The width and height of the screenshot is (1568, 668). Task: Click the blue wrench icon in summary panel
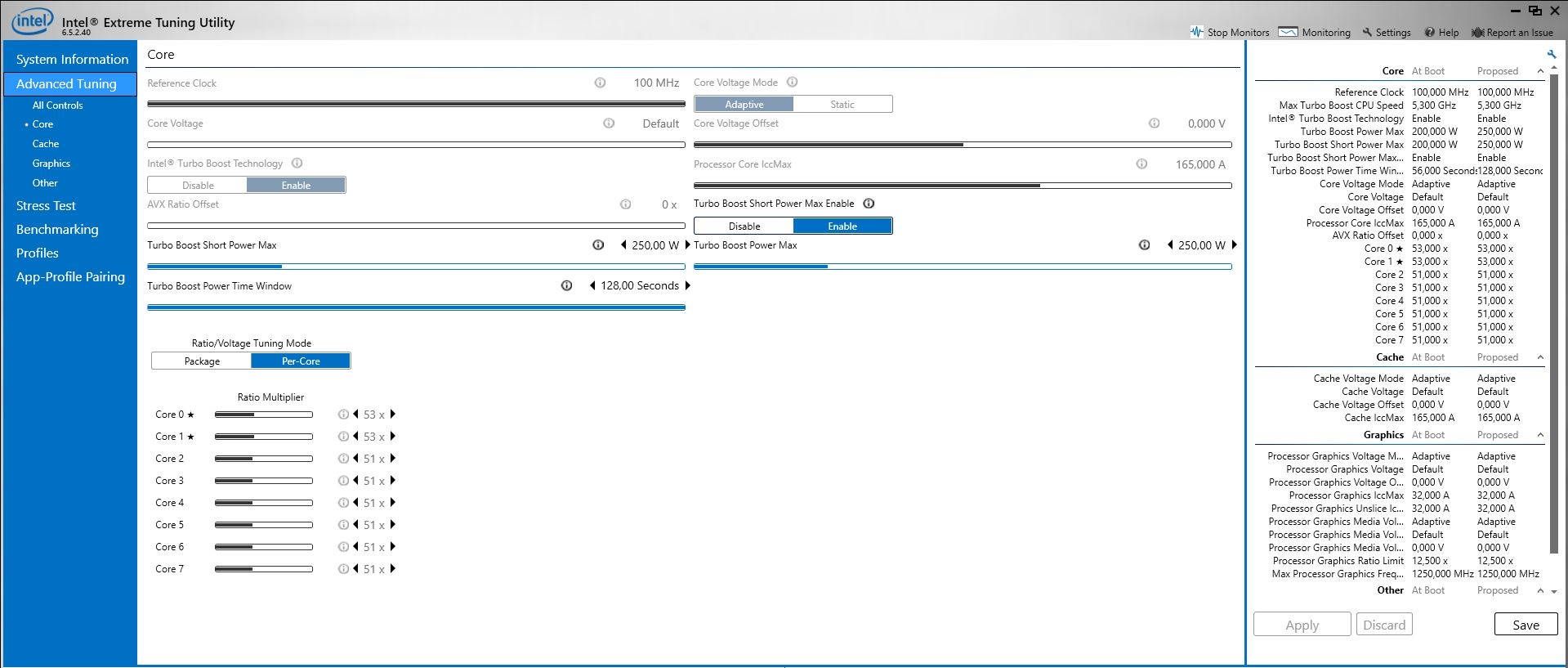click(x=1552, y=55)
